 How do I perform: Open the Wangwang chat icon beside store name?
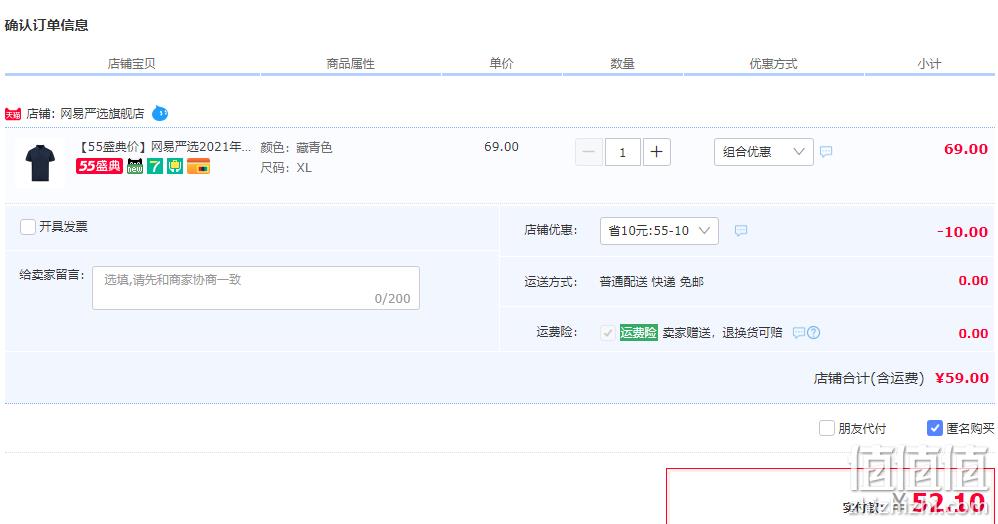[x=160, y=113]
